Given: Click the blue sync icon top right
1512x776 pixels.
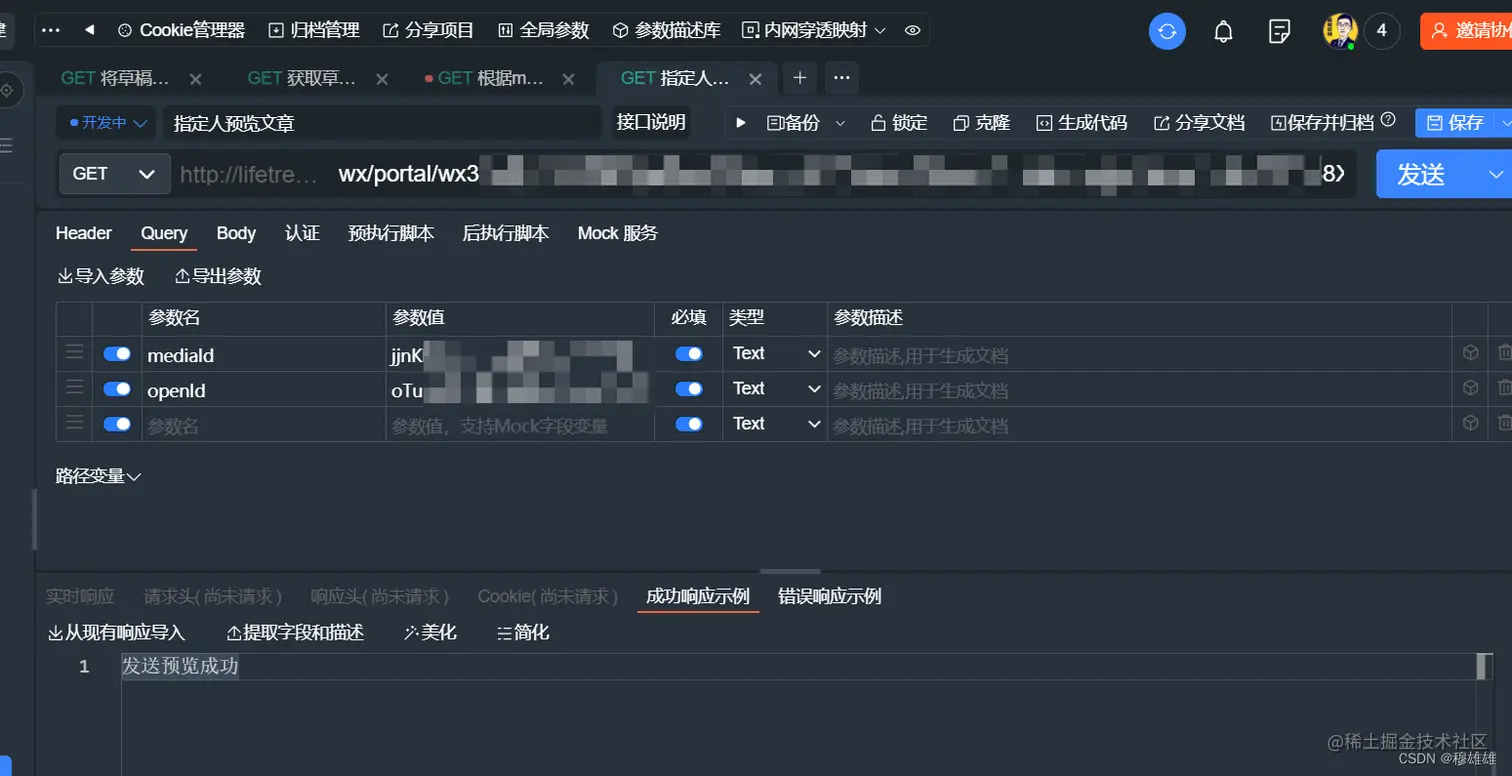Looking at the screenshot, I should click(x=1167, y=31).
